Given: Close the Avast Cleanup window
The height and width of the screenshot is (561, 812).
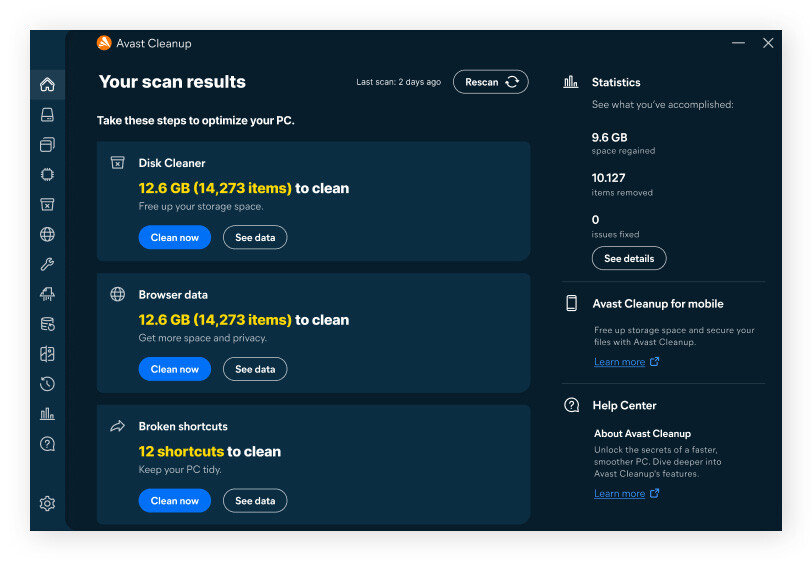Looking at the screenshot, I should tap(768, 43).
